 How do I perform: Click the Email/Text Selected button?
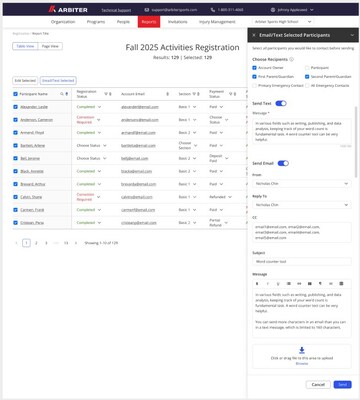pos(58,81)
